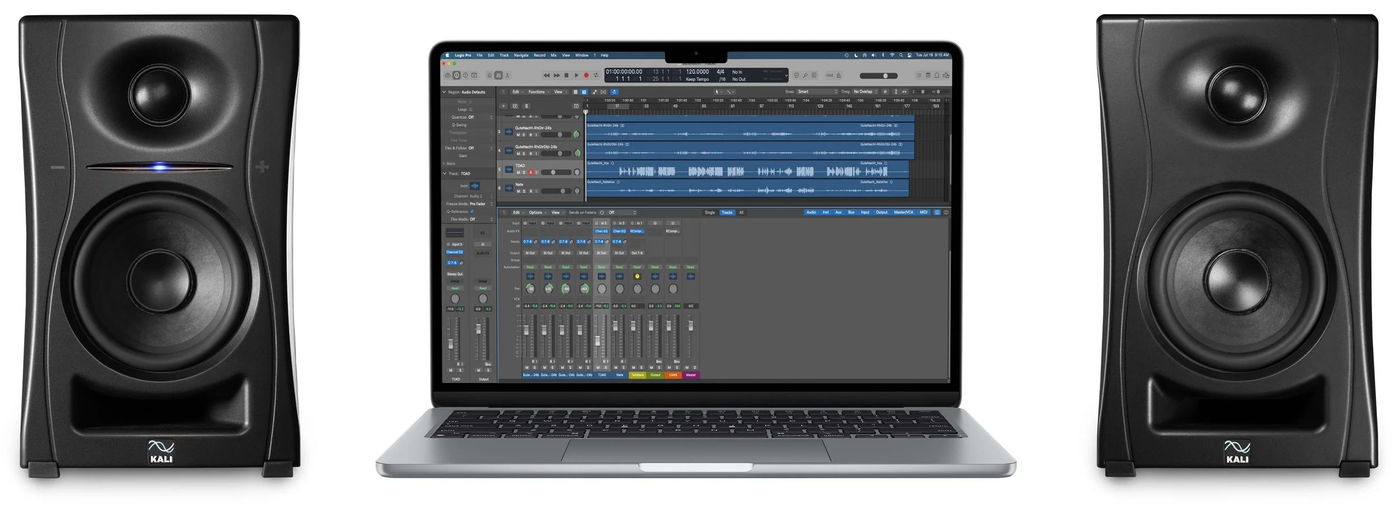The image size is (1400, 522).
Task: Open the Navigate menu in the menu bar
Action: point(521,54)
